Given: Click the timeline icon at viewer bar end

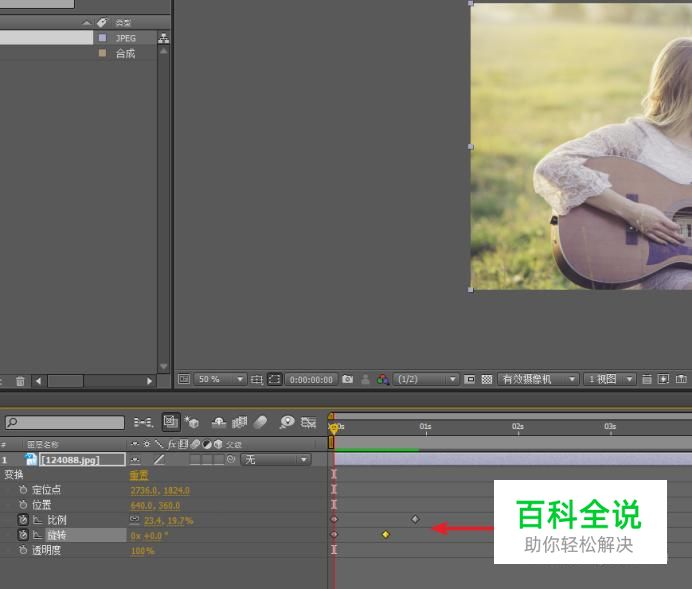Looking at the screenshot, I should click(x=681, y=379).
